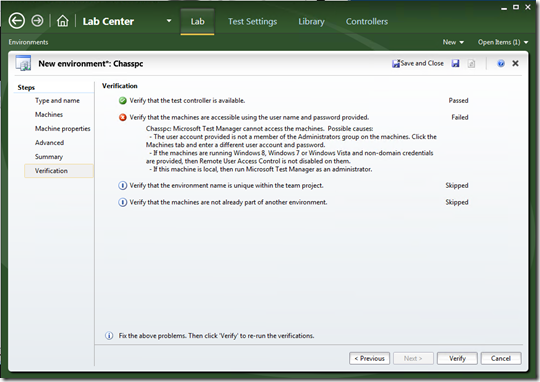The width and height of the screenshot is (540, 382).
Task: Click the disabled Next > button
Action: 413,358
